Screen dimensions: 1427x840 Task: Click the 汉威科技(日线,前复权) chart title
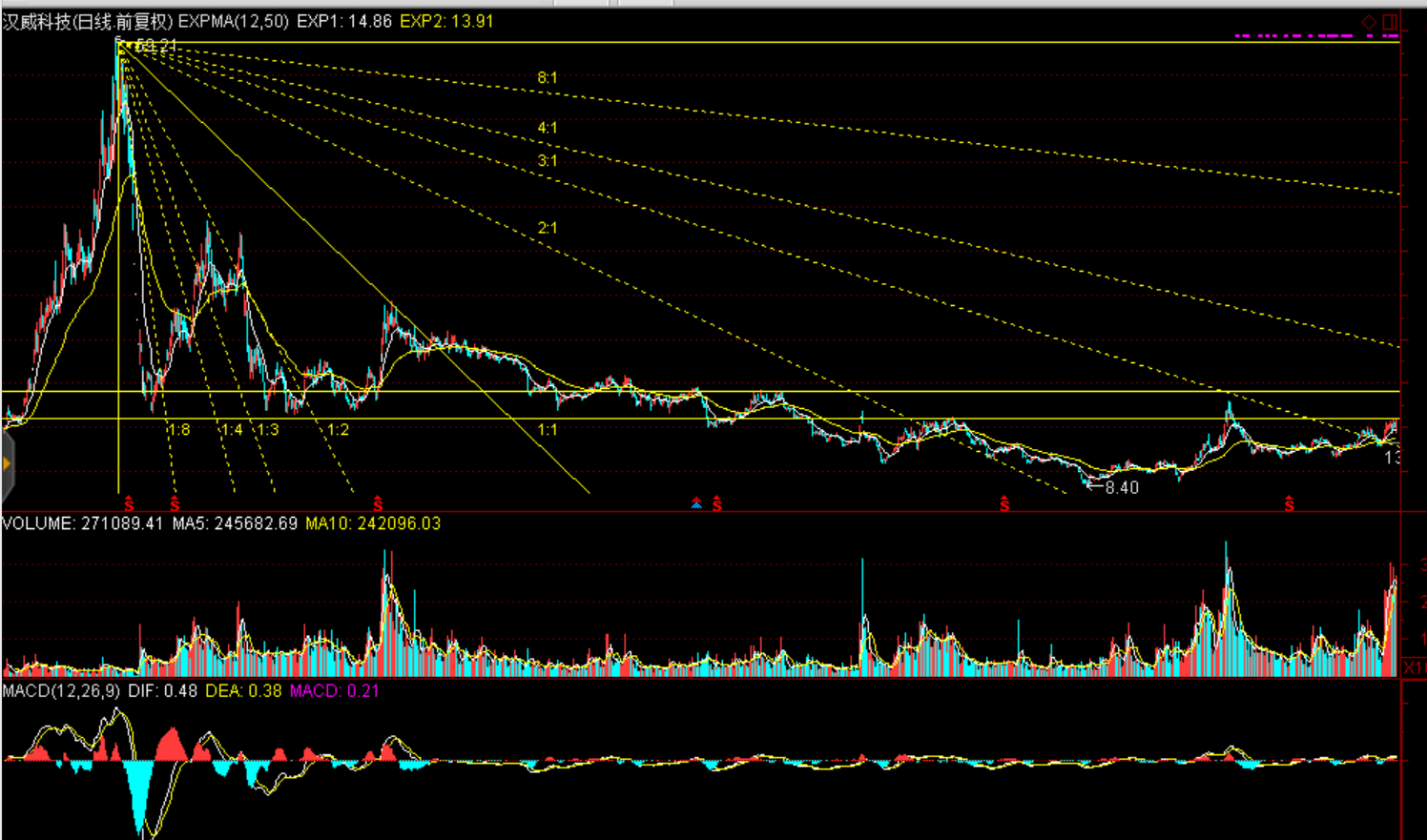[x=88, y=21]
